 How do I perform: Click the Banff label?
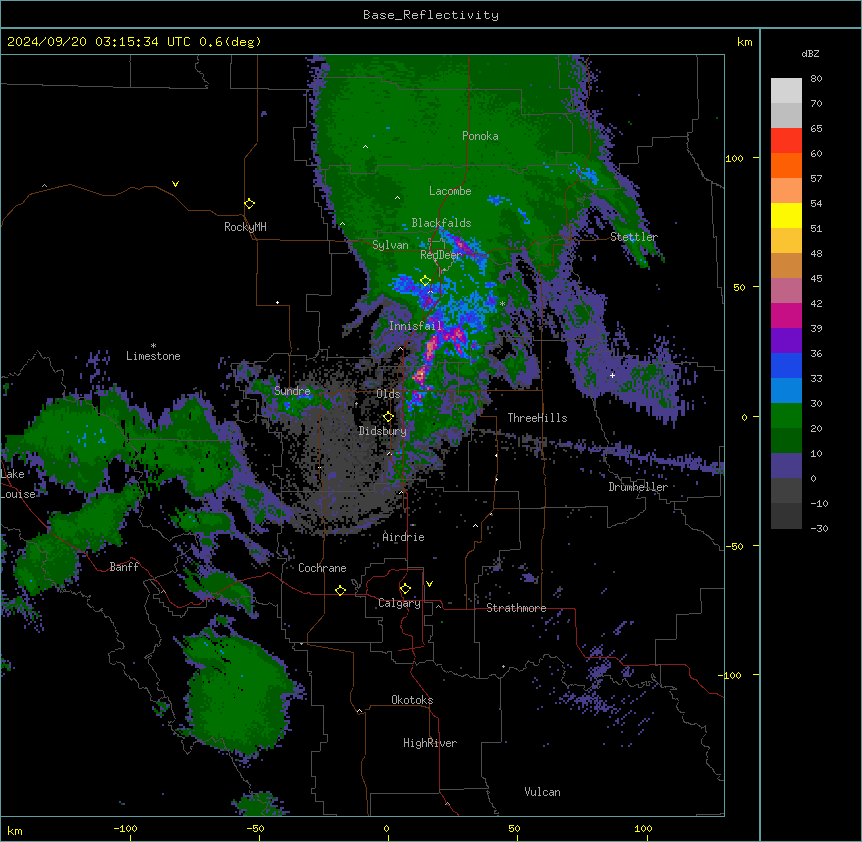(124, 567)
